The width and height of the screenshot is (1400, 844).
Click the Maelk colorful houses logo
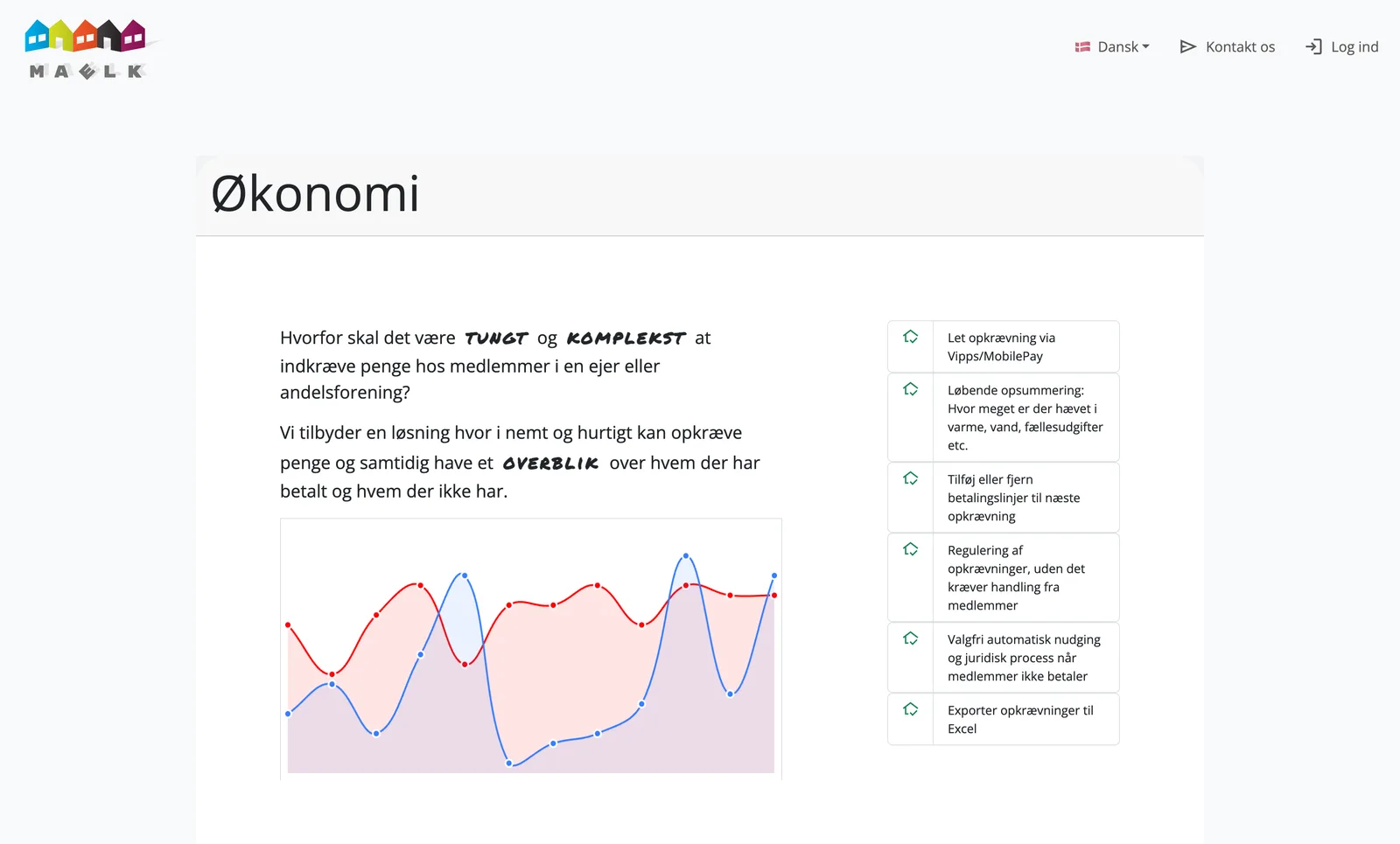click(86, 49)
